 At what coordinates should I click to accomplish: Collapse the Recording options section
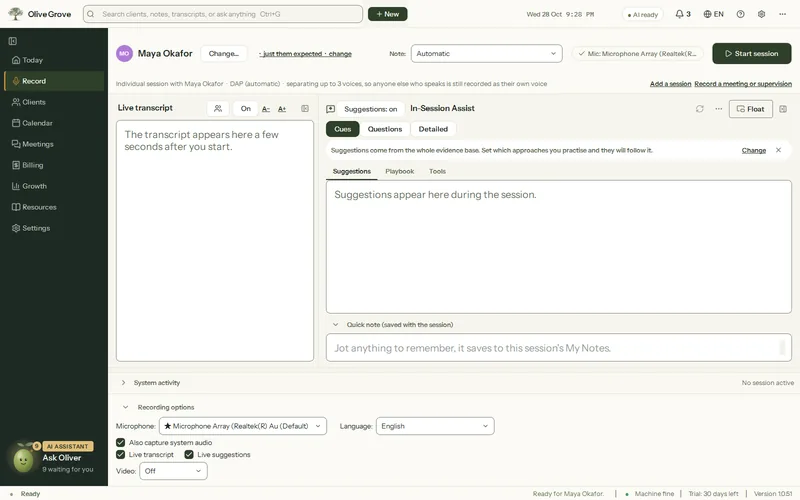tap(125, 407)
